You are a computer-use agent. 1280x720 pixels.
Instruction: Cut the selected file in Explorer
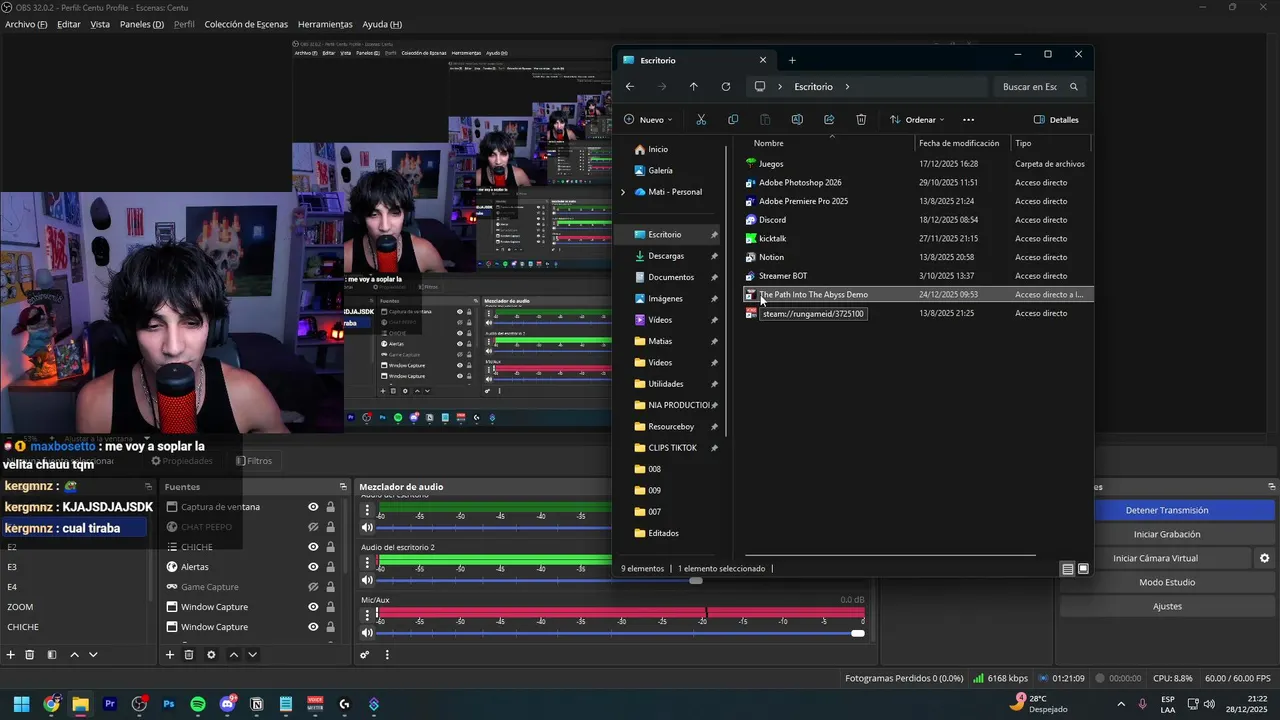701,120
